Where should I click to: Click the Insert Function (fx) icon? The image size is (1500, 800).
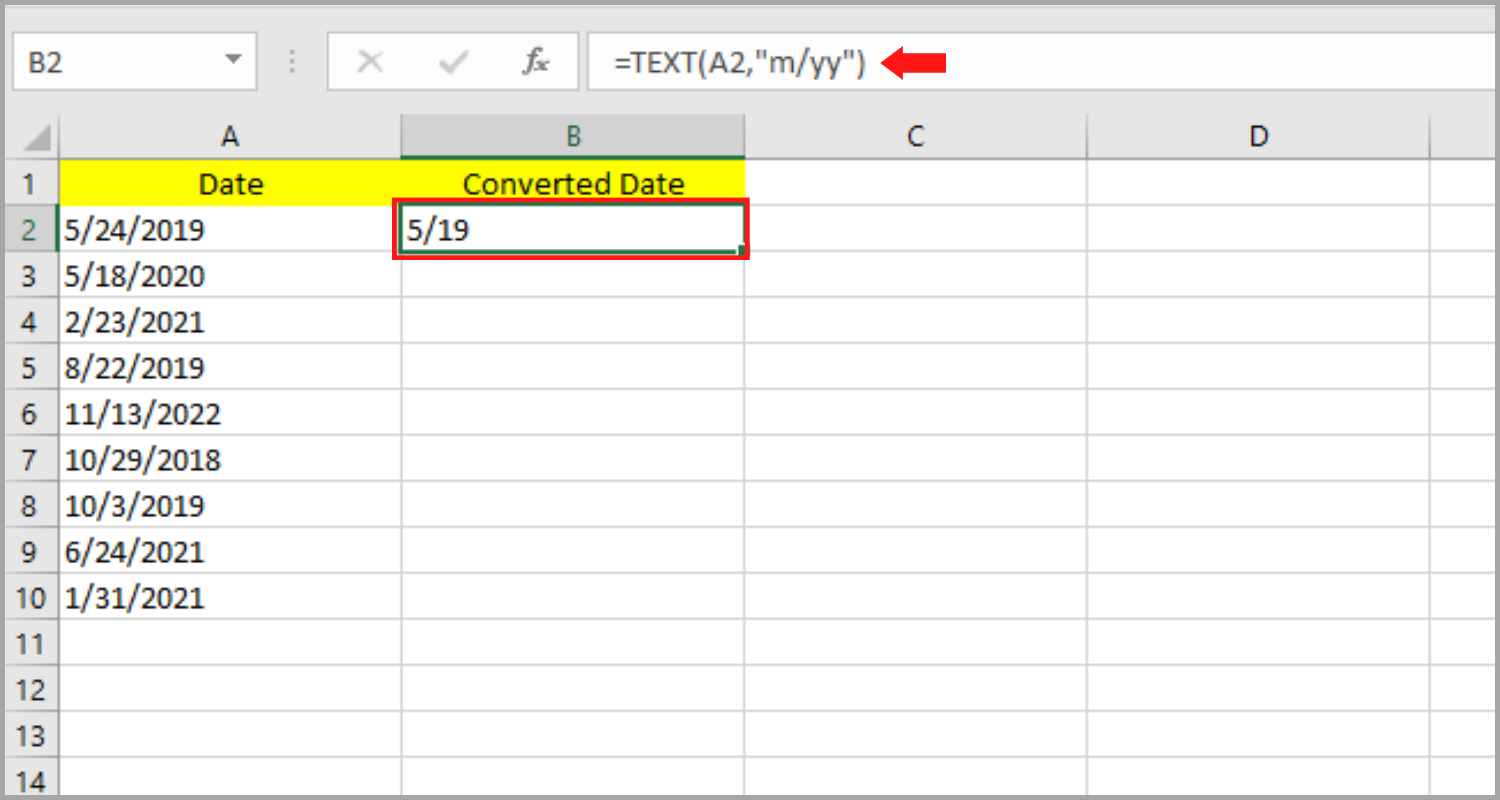pyautogui.click(x=537, y=61)
